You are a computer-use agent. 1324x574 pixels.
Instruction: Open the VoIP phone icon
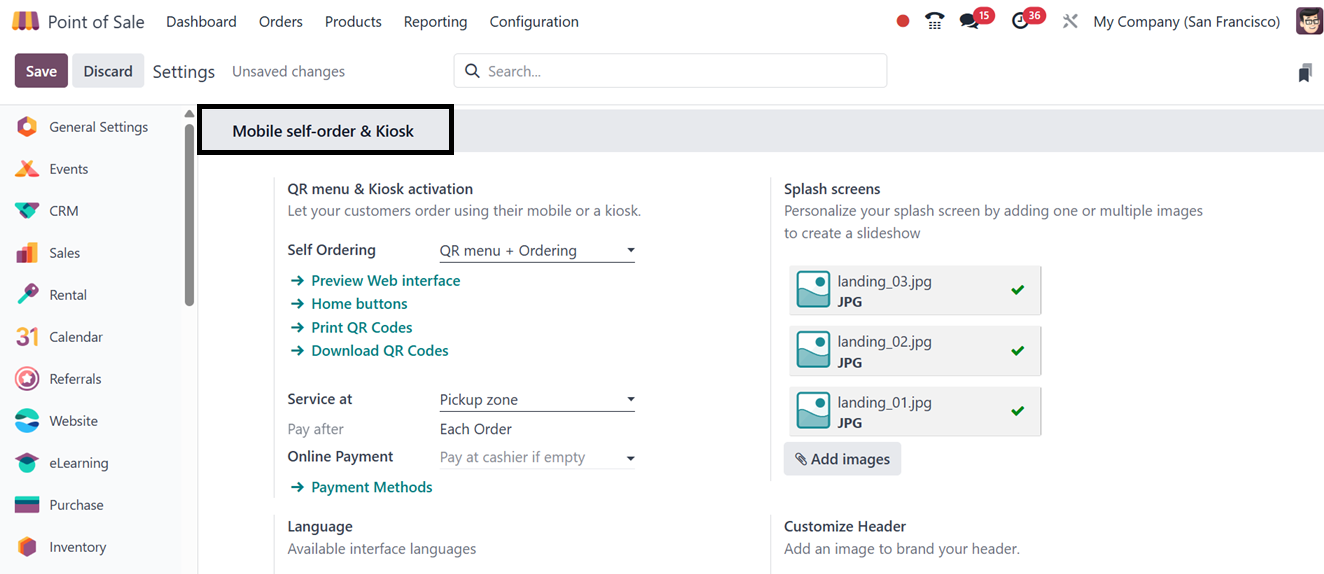pyautogui.click(x=935, y=21)
